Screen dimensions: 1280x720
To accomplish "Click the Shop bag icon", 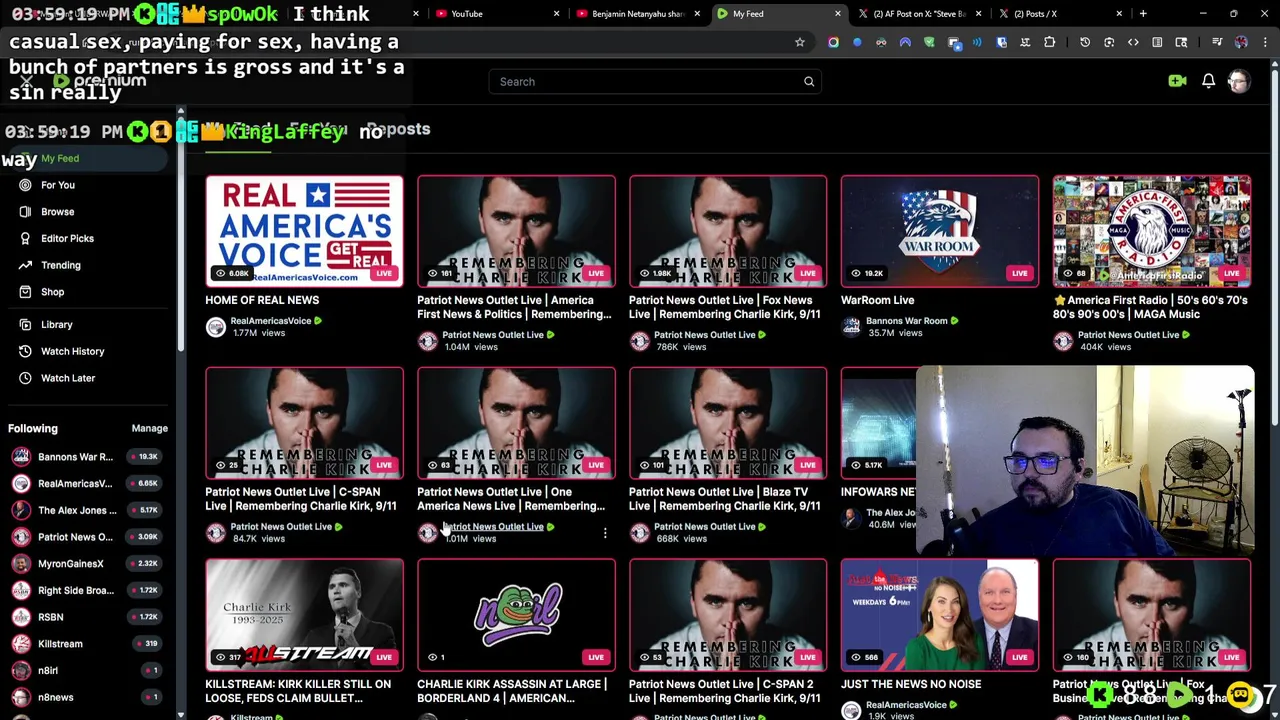I will (x=25, y=292).
